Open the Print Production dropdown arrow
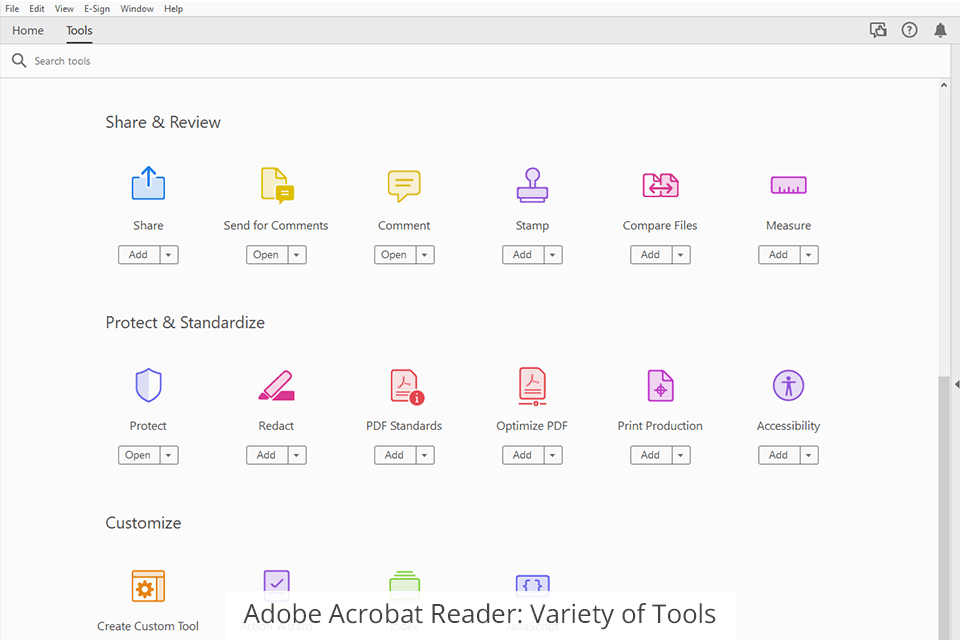 pyautogui.click(x=681, y=455)
